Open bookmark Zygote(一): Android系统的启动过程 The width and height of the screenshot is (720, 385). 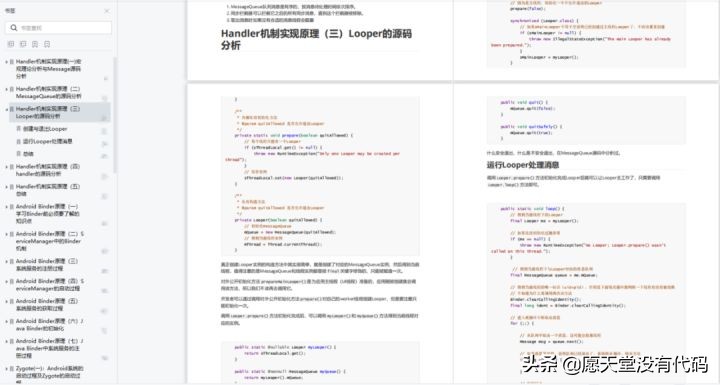[50, 375]
